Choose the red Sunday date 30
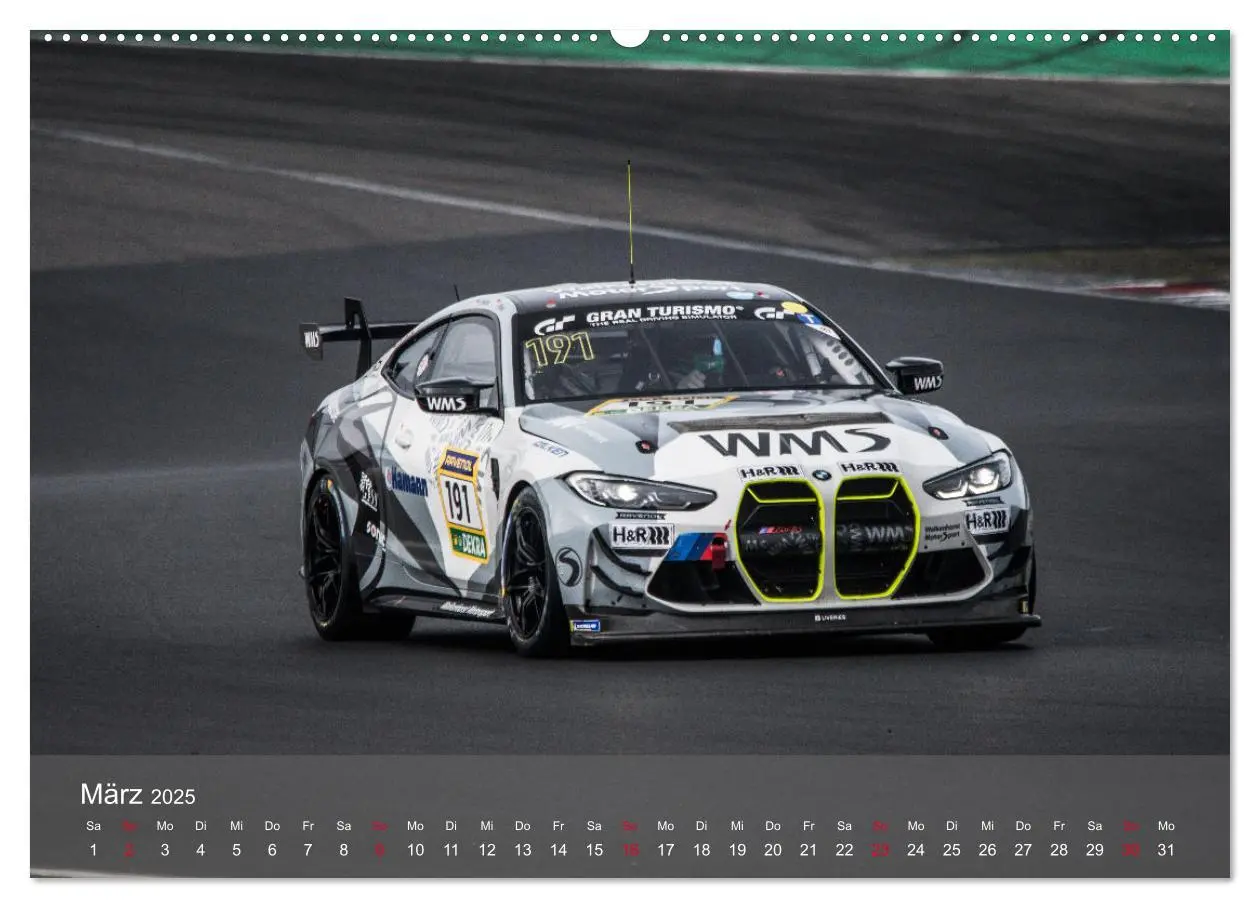Image resolution: width=1260 pixels, height=908 pixels. 1130,850
